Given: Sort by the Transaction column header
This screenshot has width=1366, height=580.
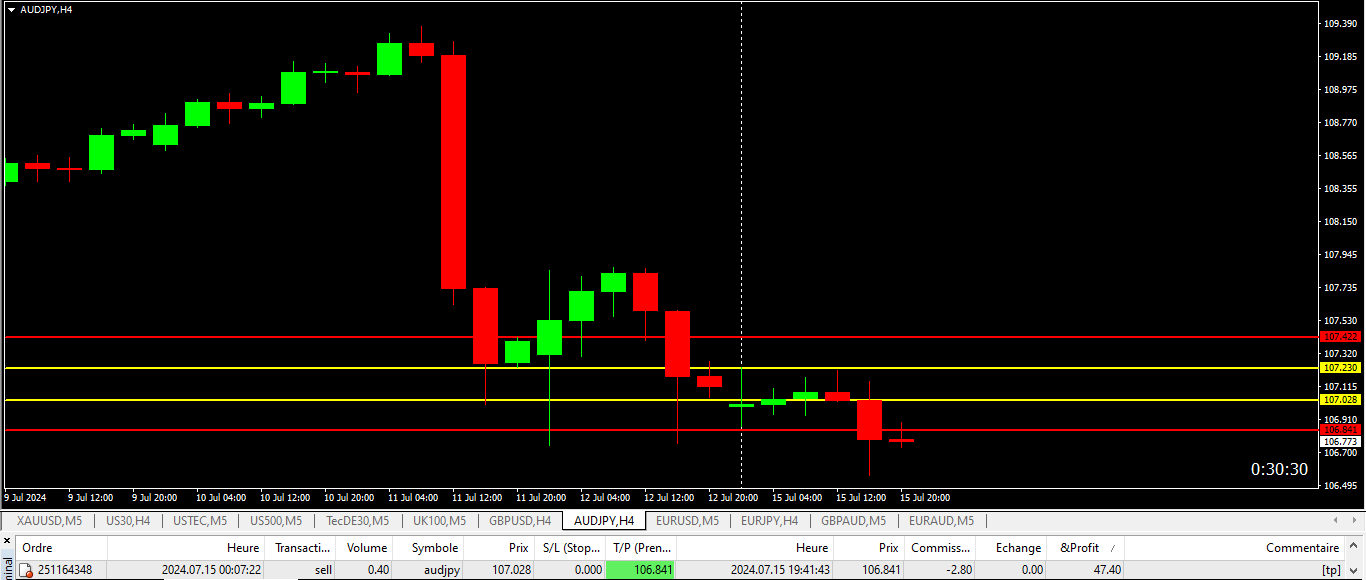Looking at the screenshot, I should [x=301, y=548].
